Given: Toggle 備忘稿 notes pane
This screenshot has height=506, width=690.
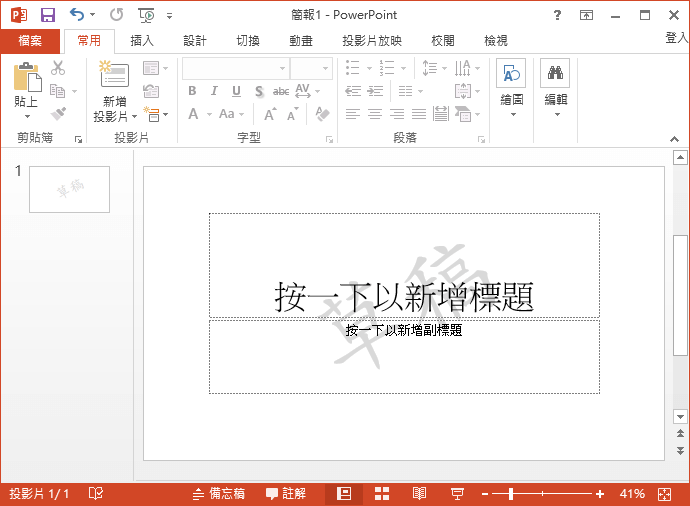Looking at the screenshot, I should coord(219,494).
